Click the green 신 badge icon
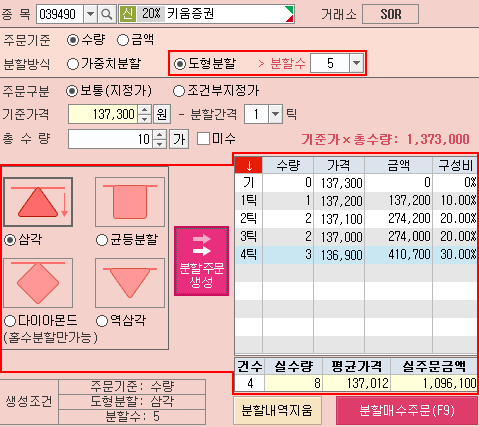479x427 pixels. (x=128, y=14)
